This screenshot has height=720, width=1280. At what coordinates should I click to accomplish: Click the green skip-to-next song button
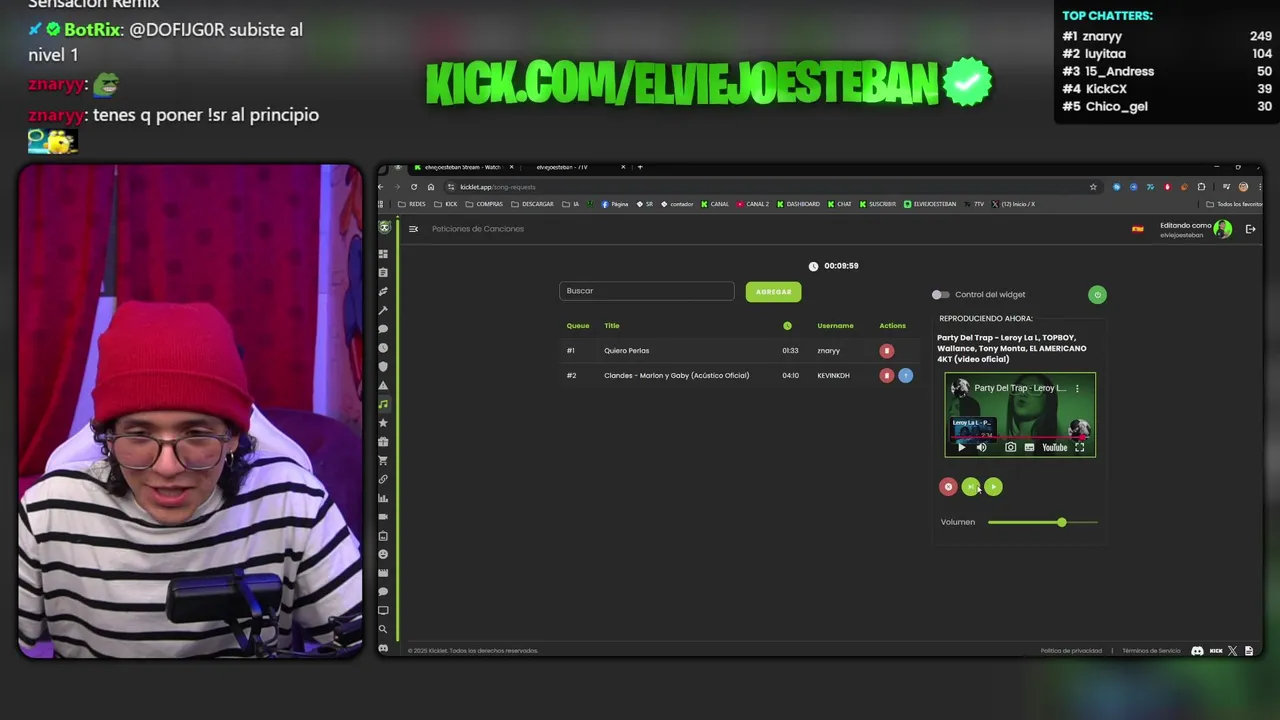tap(970, 487)
